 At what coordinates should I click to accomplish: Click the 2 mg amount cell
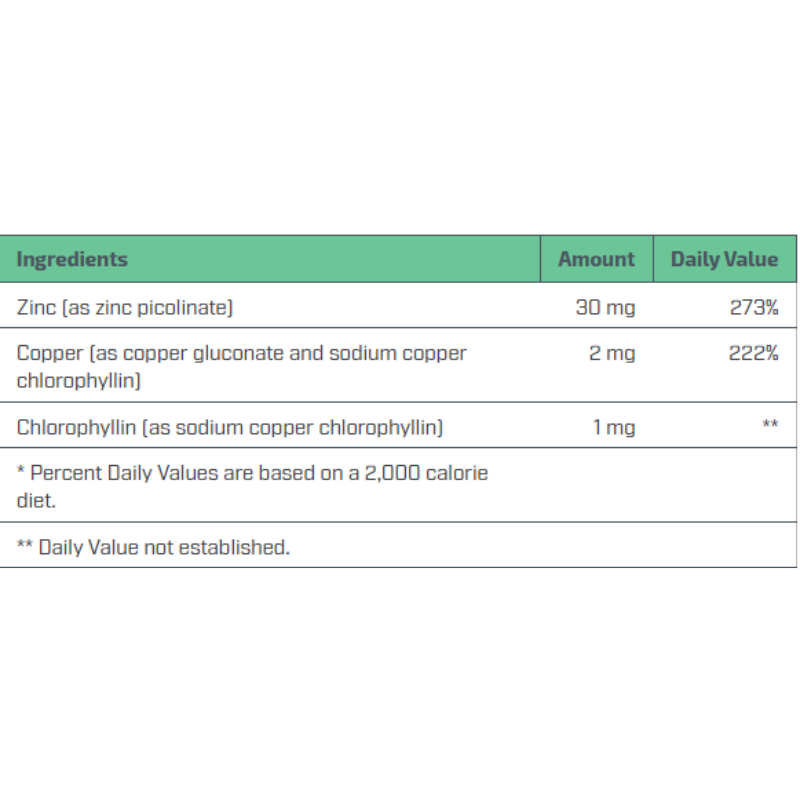[x=612, y=354]
